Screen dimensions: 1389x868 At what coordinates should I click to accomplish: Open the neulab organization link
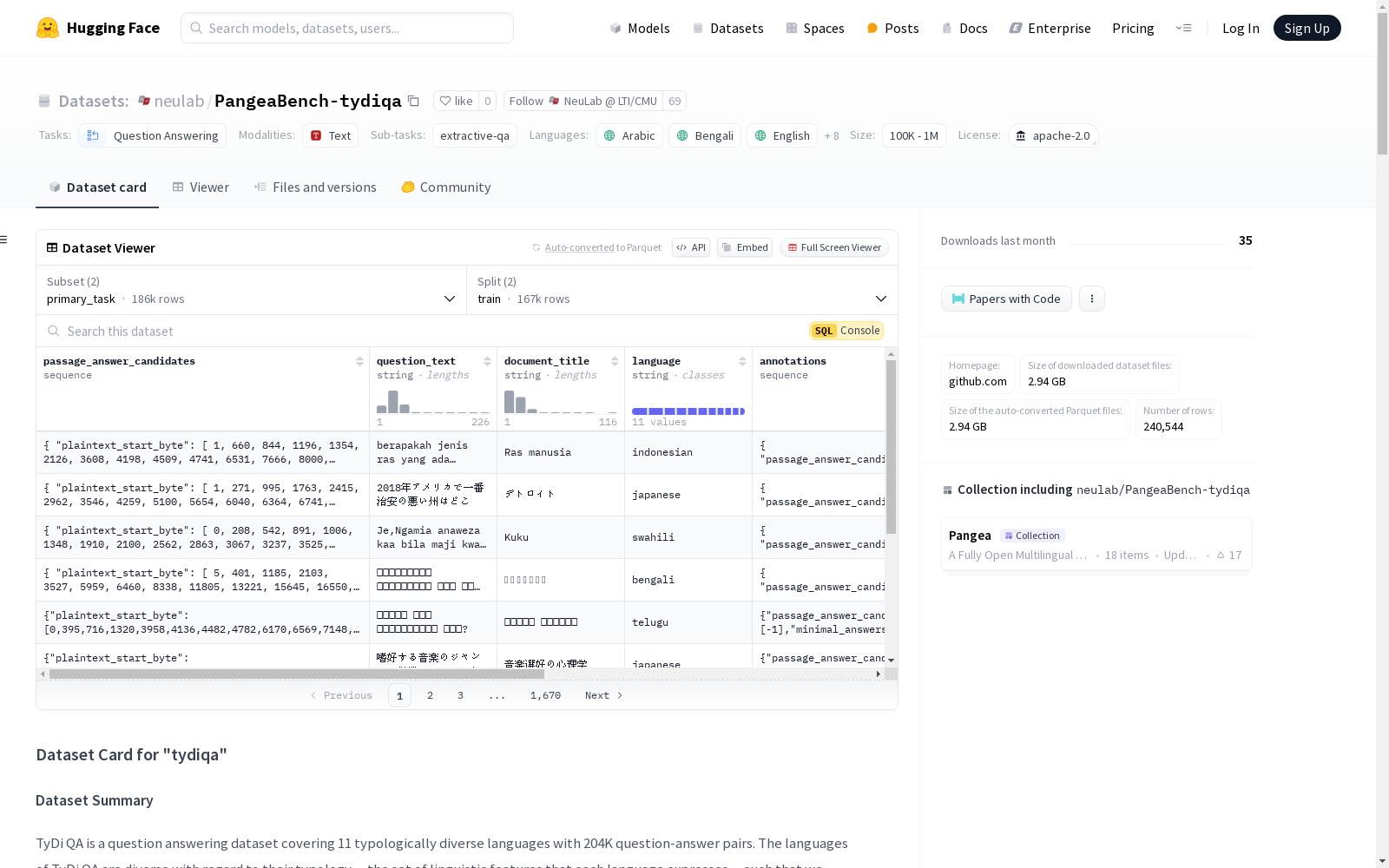click(x=179, y=102)
